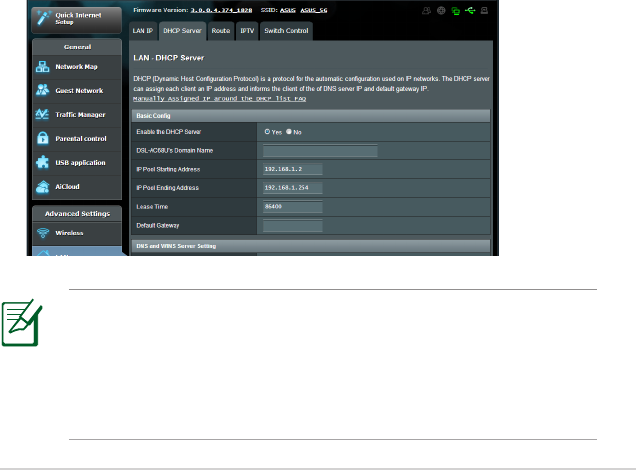Viewport: 636px width, 470px height.
Task: Open the Route tab
Action: 221,31
